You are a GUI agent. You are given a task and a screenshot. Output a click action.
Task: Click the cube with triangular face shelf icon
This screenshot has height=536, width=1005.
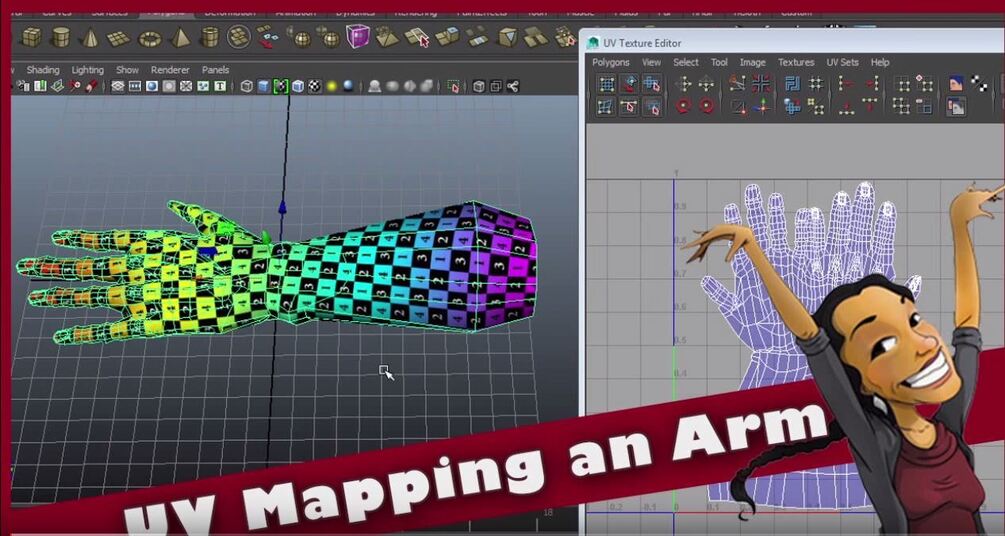tap(508, 37)
